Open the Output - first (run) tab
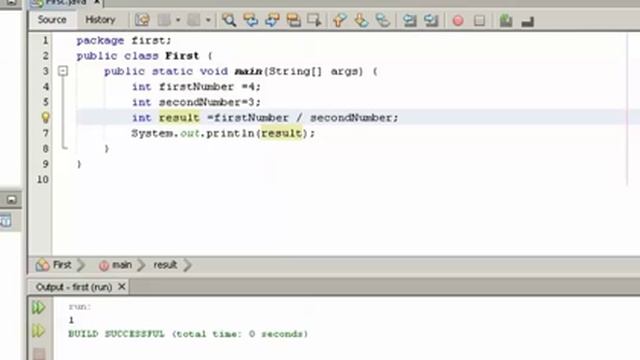This screenshot has width=640, height=360. (74, 287)
